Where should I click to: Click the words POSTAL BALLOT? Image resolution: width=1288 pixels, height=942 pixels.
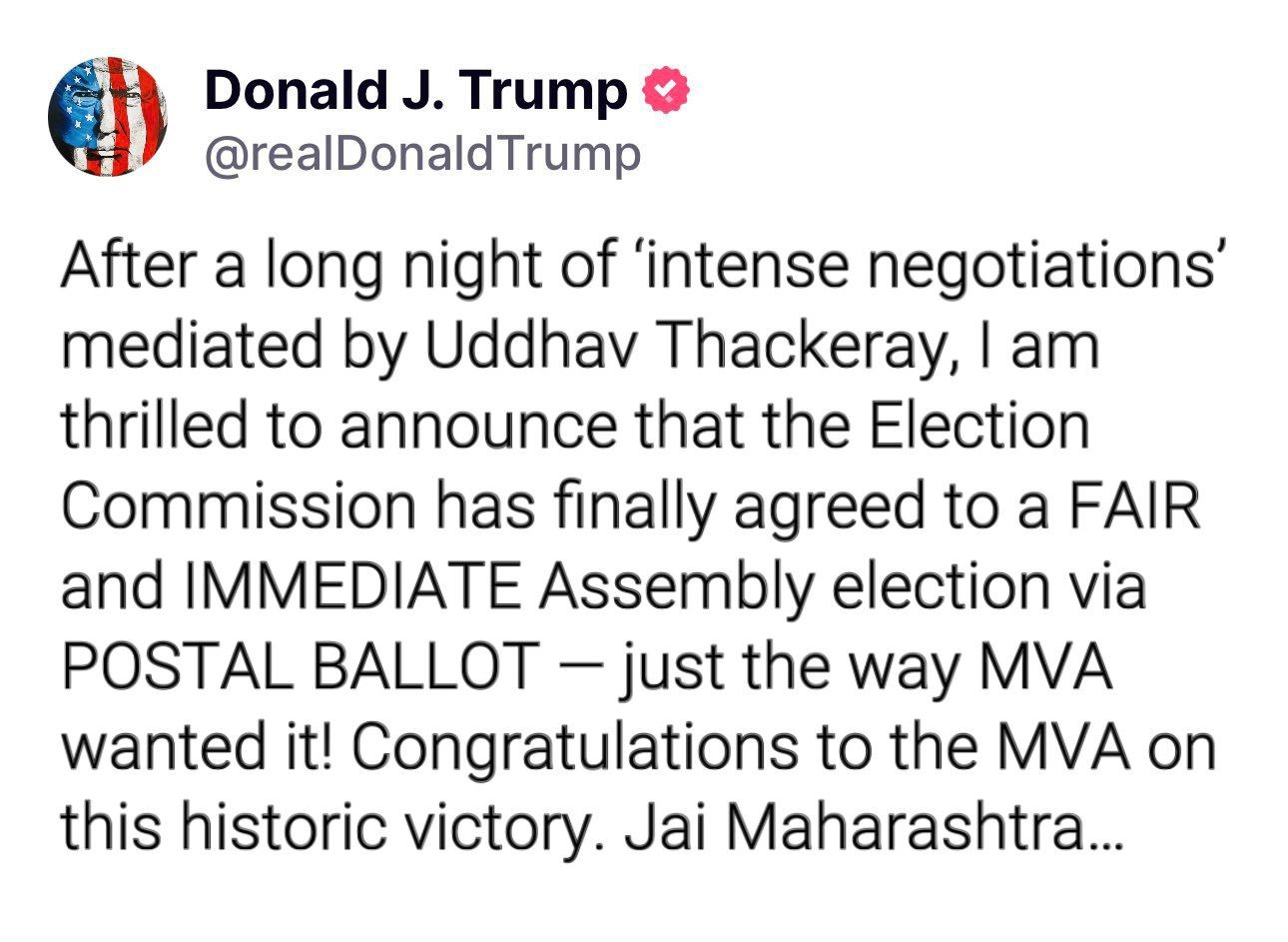pos(300,667)
